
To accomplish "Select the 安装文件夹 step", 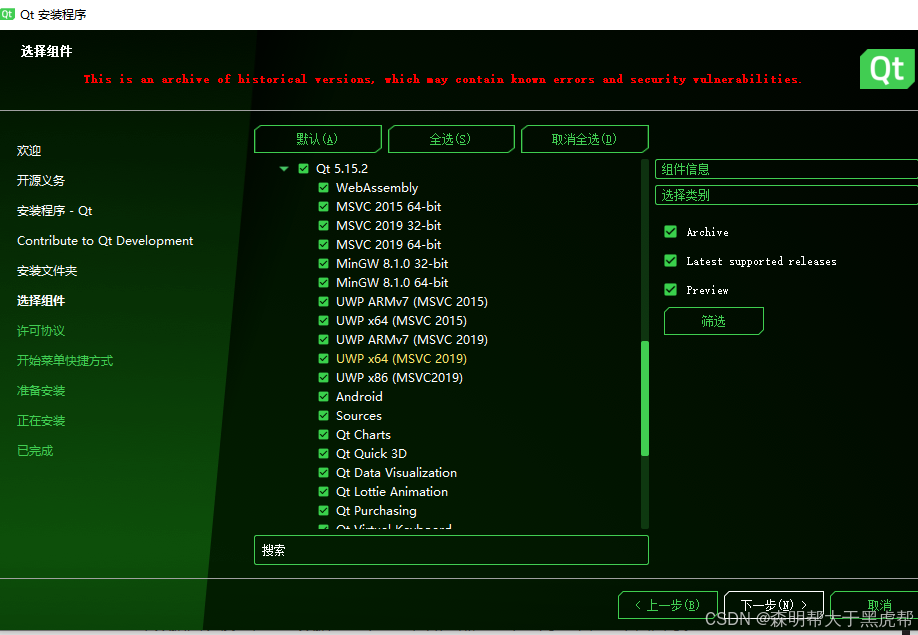I will [47, 270].
